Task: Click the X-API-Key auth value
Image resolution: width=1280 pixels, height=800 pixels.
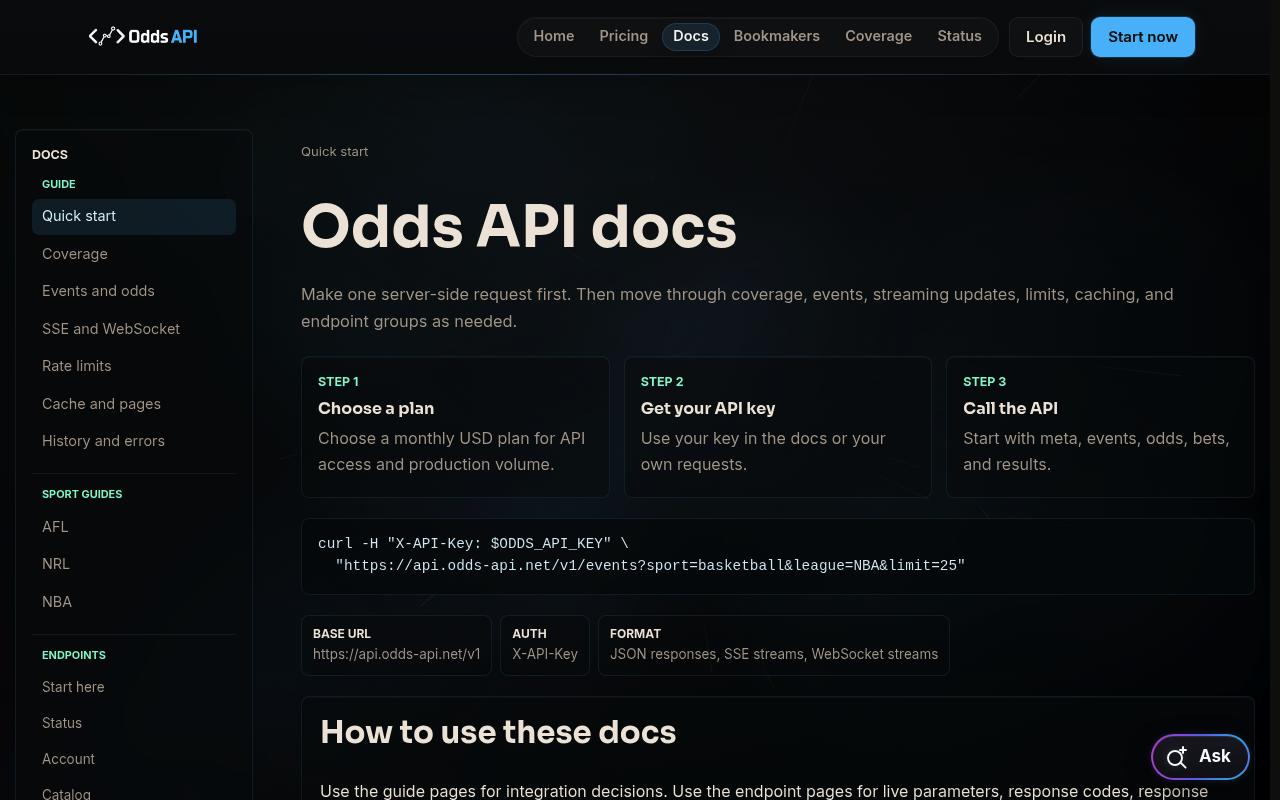Action: click(545, 655)
